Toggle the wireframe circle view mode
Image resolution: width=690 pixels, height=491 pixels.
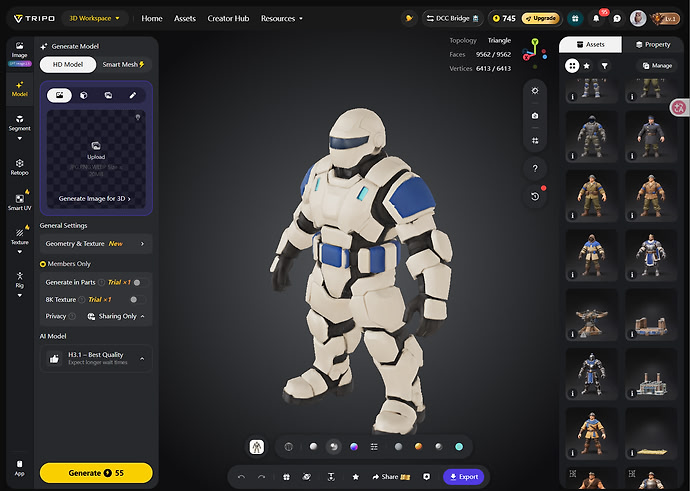pos(289,447)
